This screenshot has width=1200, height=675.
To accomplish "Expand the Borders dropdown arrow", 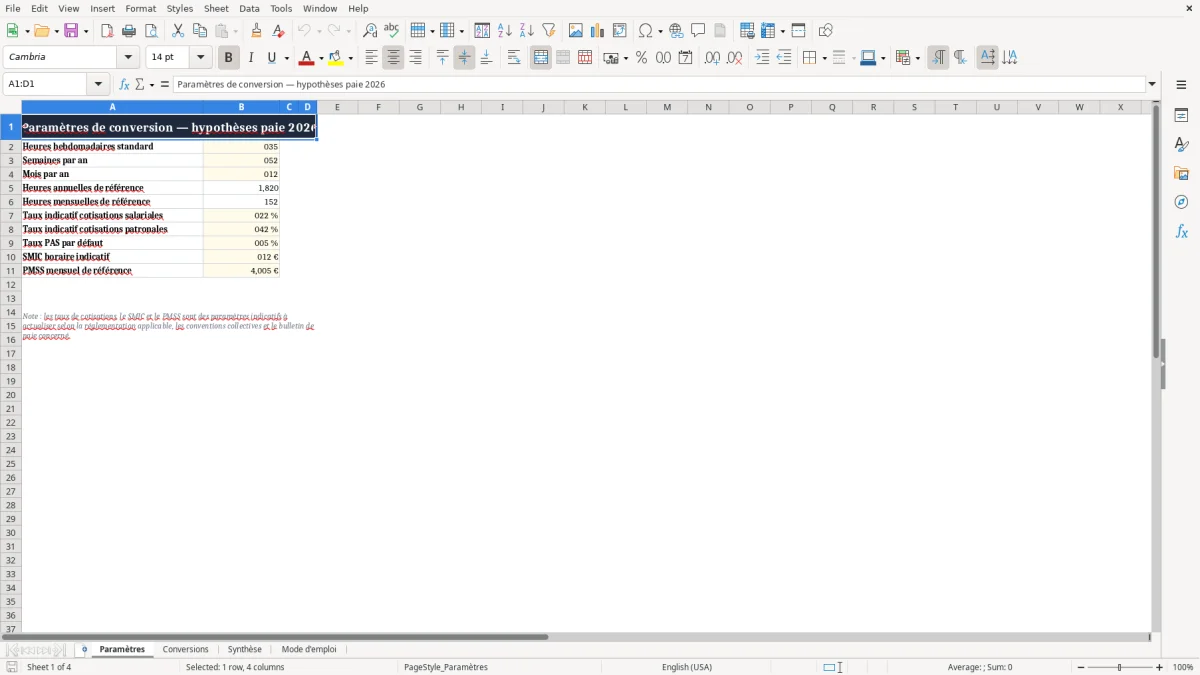I will point(823,58).
